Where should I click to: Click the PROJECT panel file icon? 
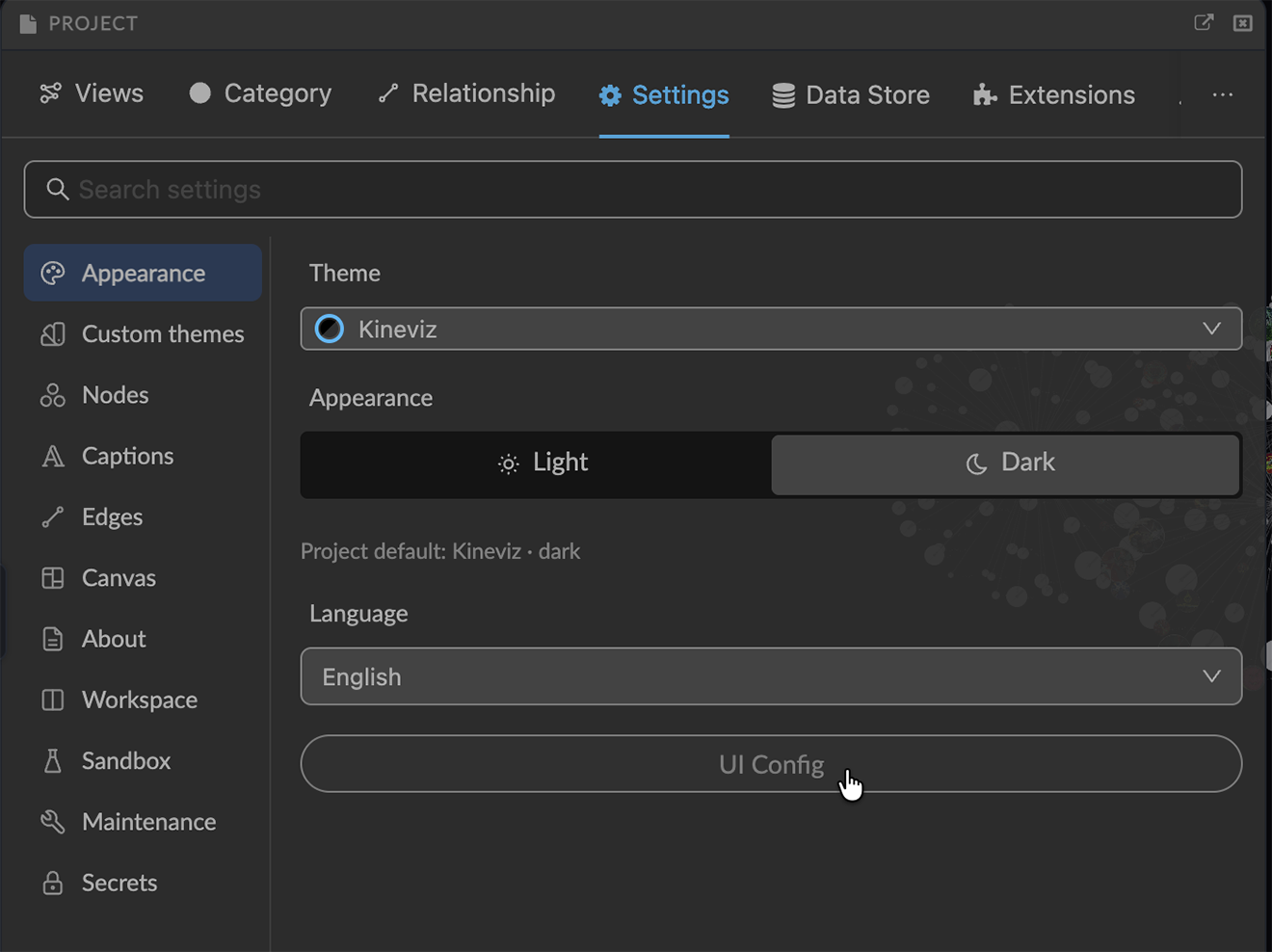click(x=28, y=23)
